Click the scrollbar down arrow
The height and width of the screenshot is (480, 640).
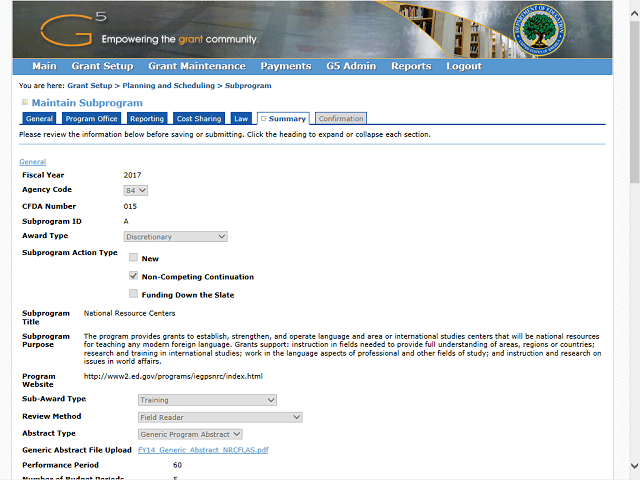pyautogui.click(x=634, y=466)
